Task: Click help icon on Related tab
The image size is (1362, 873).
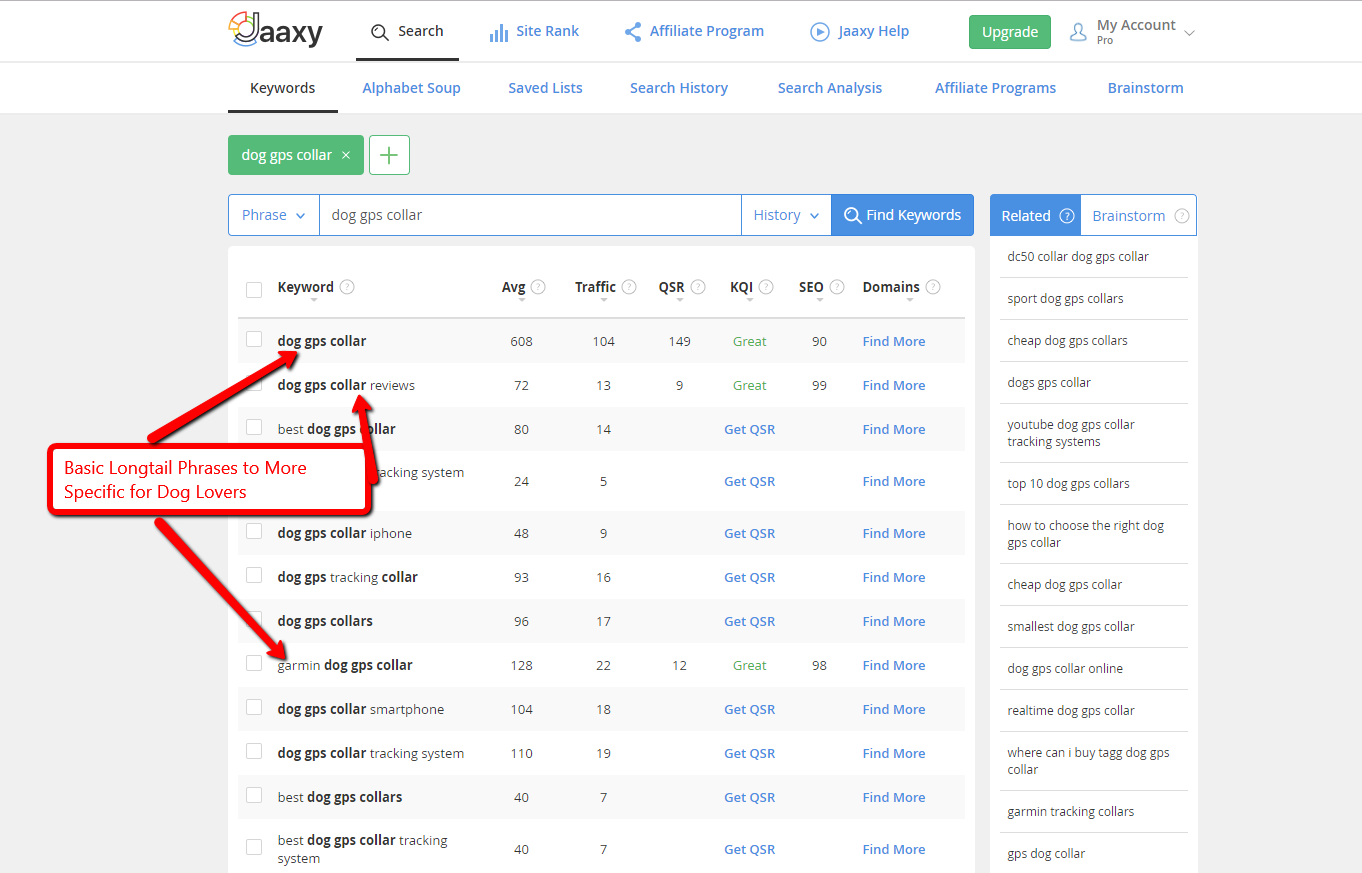Action: (x=1067, y=216)
